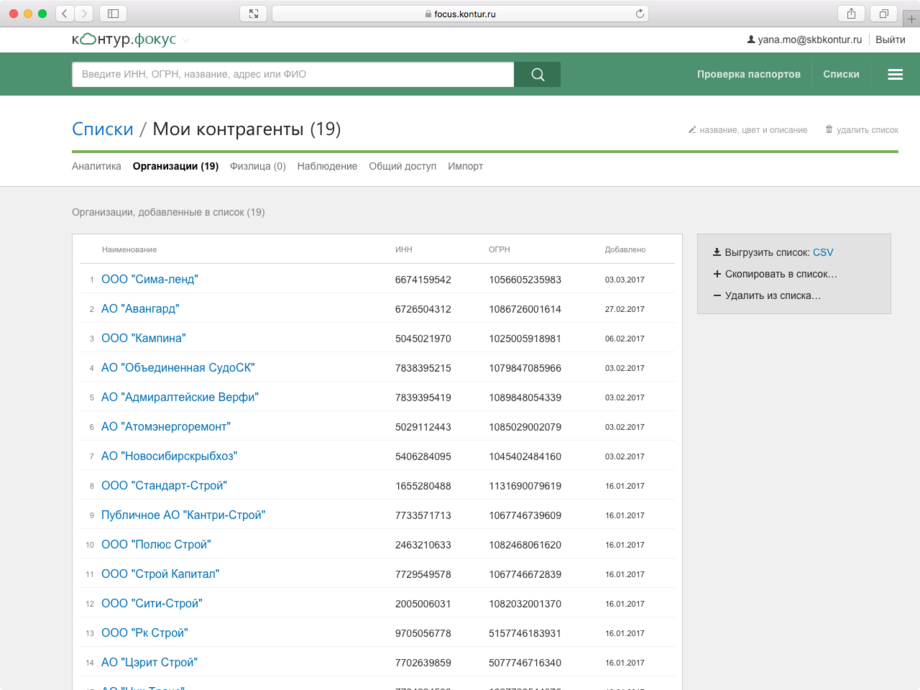Open the Наблюдение tab

point(327,166)
